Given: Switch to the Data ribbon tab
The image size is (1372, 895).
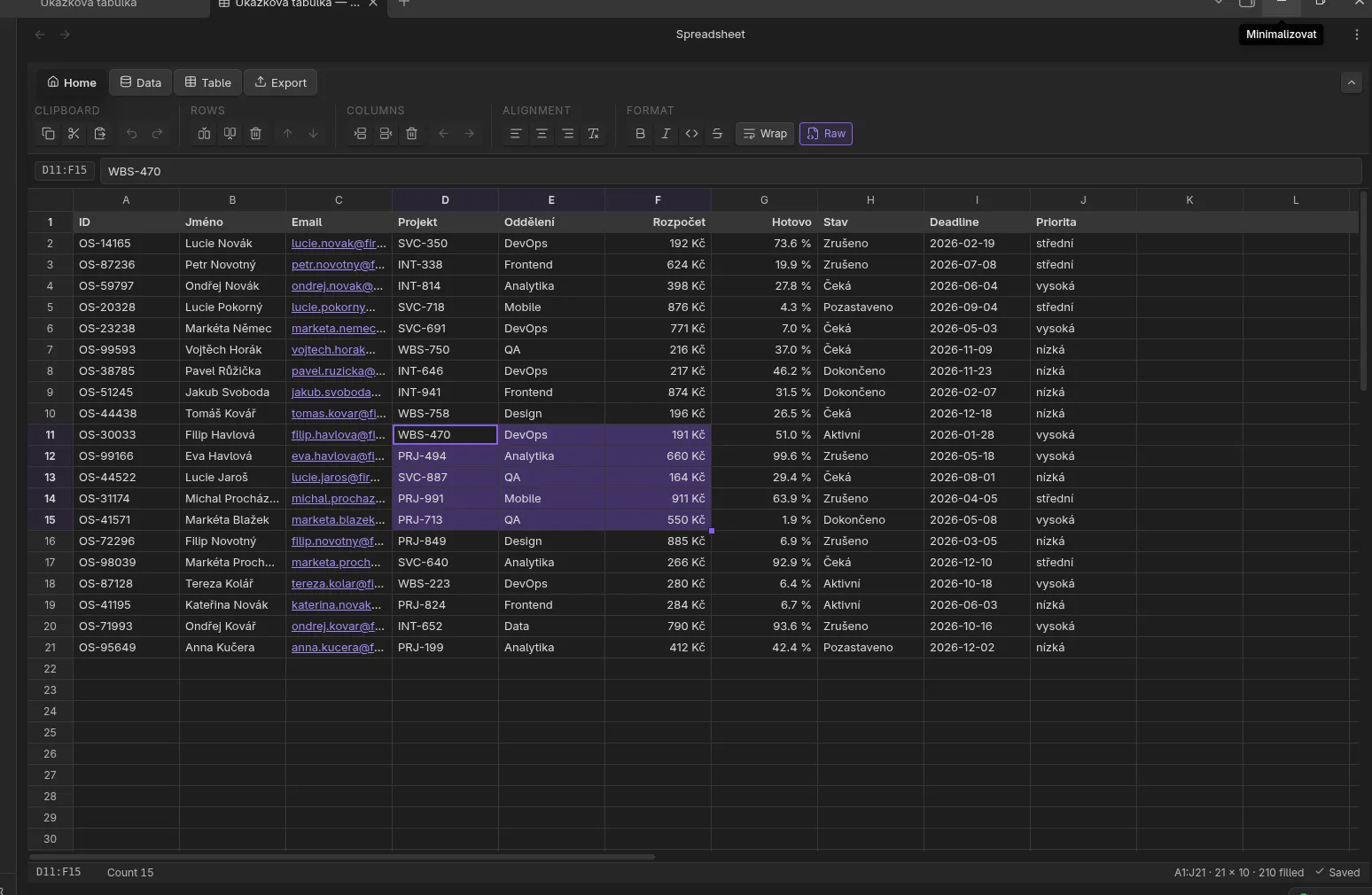Looking at the screenshot, I should pyautogui.click(x=141, y=82).
